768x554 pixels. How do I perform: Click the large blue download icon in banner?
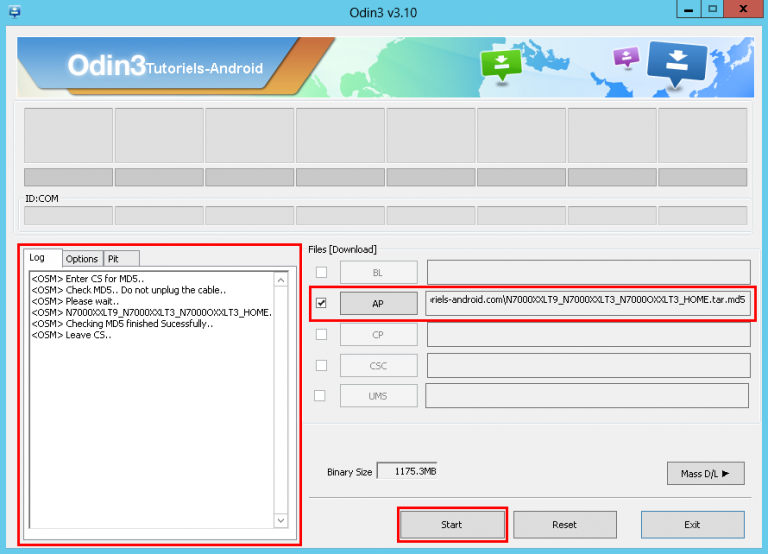(676, 63)
